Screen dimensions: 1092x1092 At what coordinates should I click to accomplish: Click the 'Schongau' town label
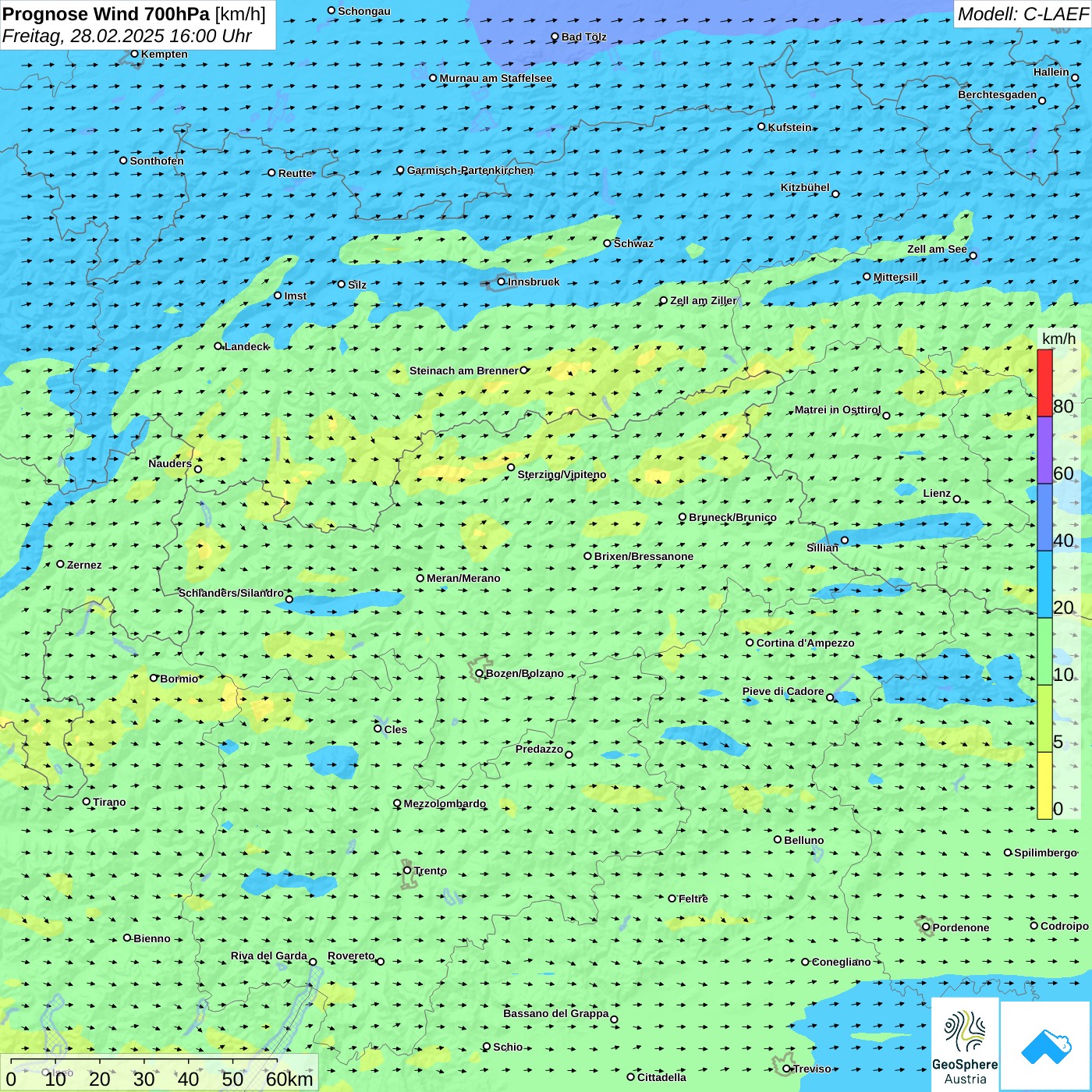364,11
